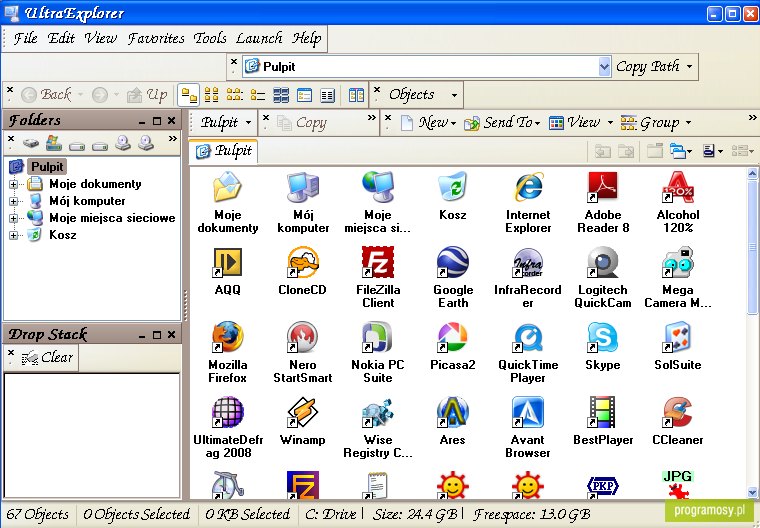Maximize the Folders panel
This screenshot has height=528, width=760.
[157, 121]
